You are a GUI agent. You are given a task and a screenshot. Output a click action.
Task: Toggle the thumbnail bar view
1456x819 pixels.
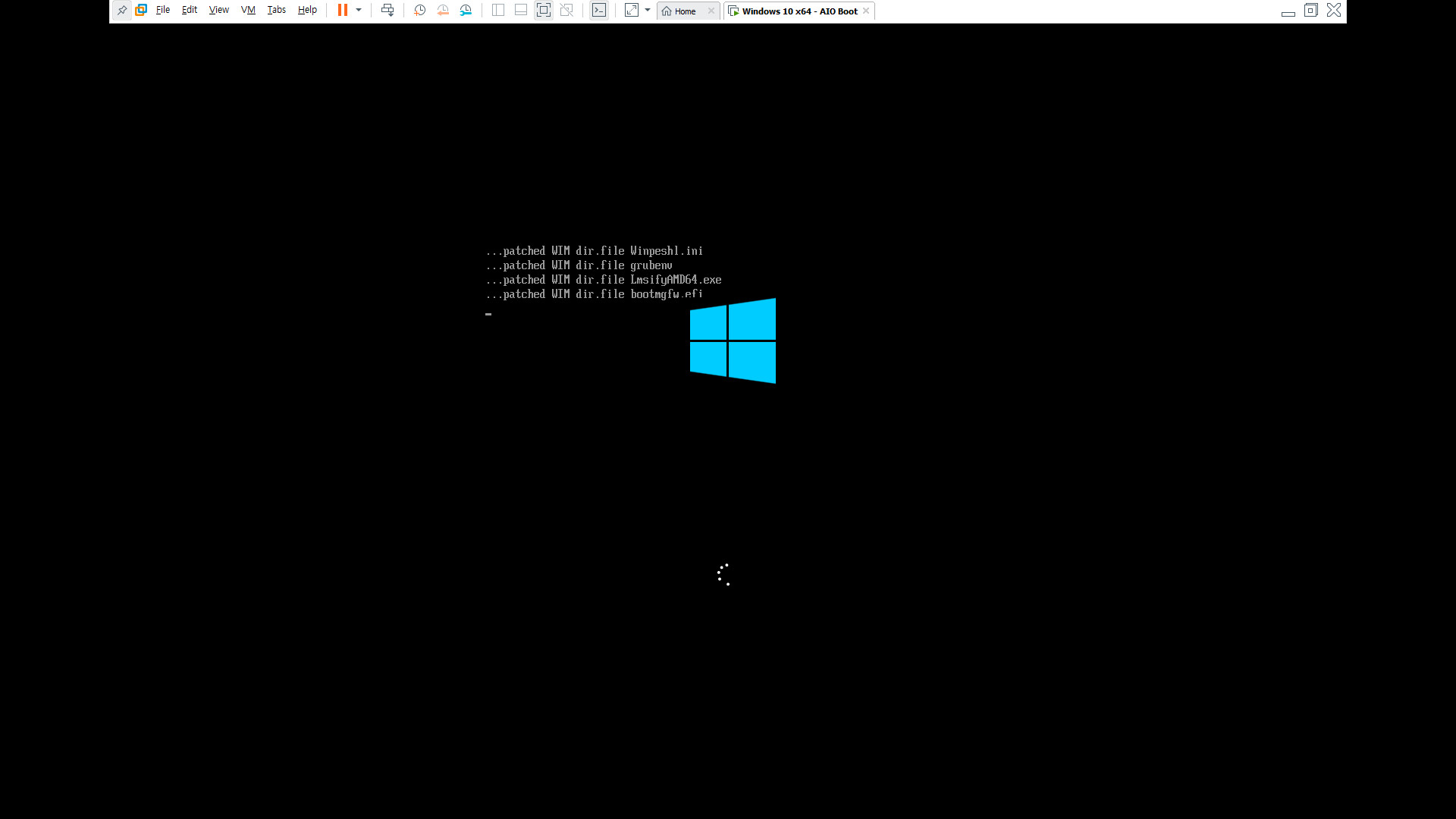coord(521,11)
